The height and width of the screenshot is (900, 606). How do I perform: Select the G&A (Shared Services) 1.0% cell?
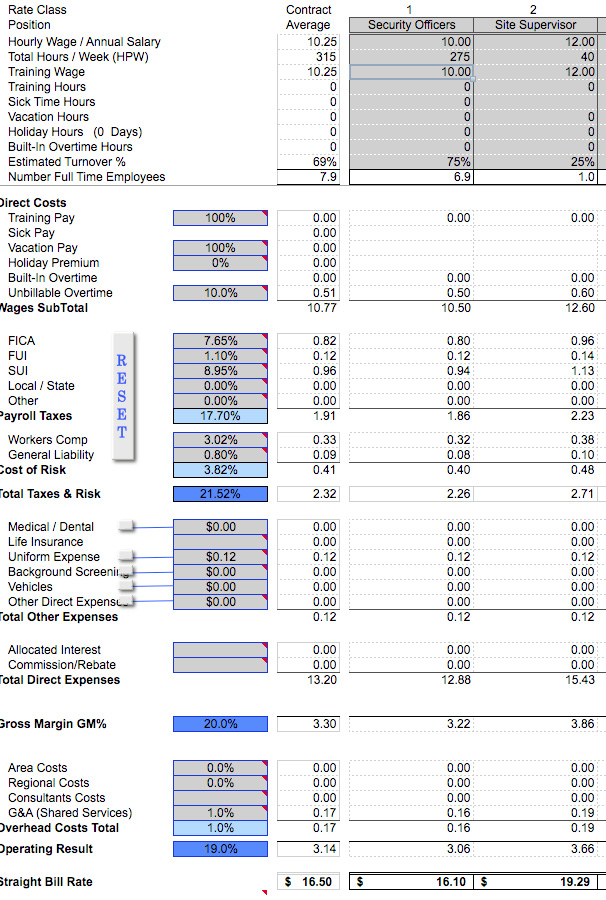(x=220, y=813)
